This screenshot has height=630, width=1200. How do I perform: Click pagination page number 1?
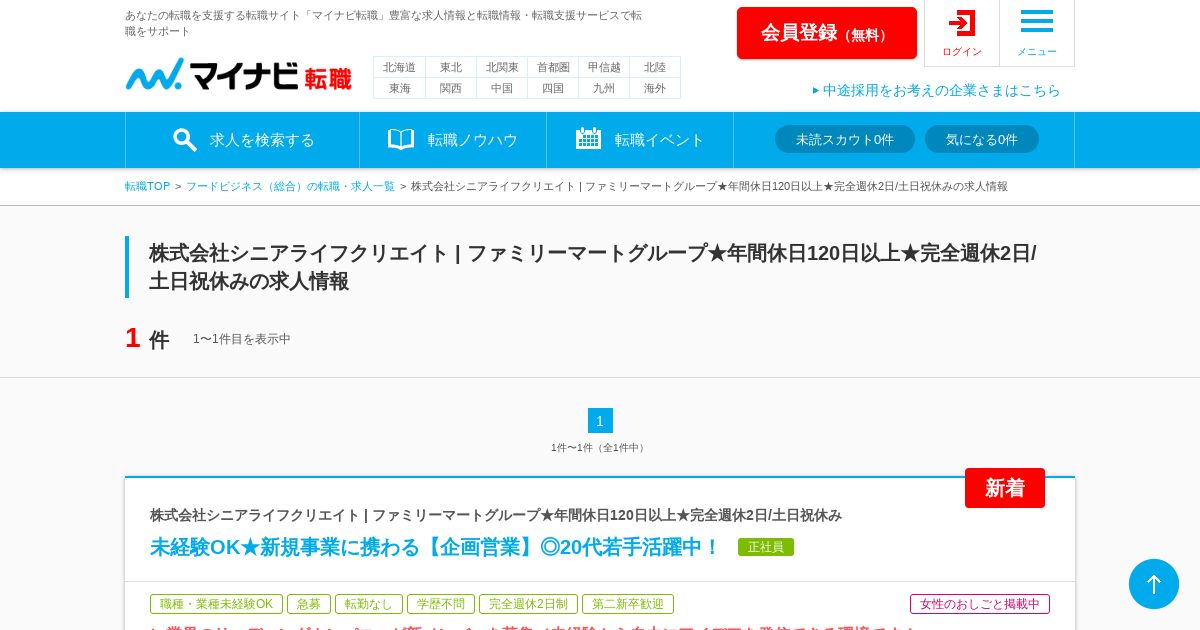[600, 420]
